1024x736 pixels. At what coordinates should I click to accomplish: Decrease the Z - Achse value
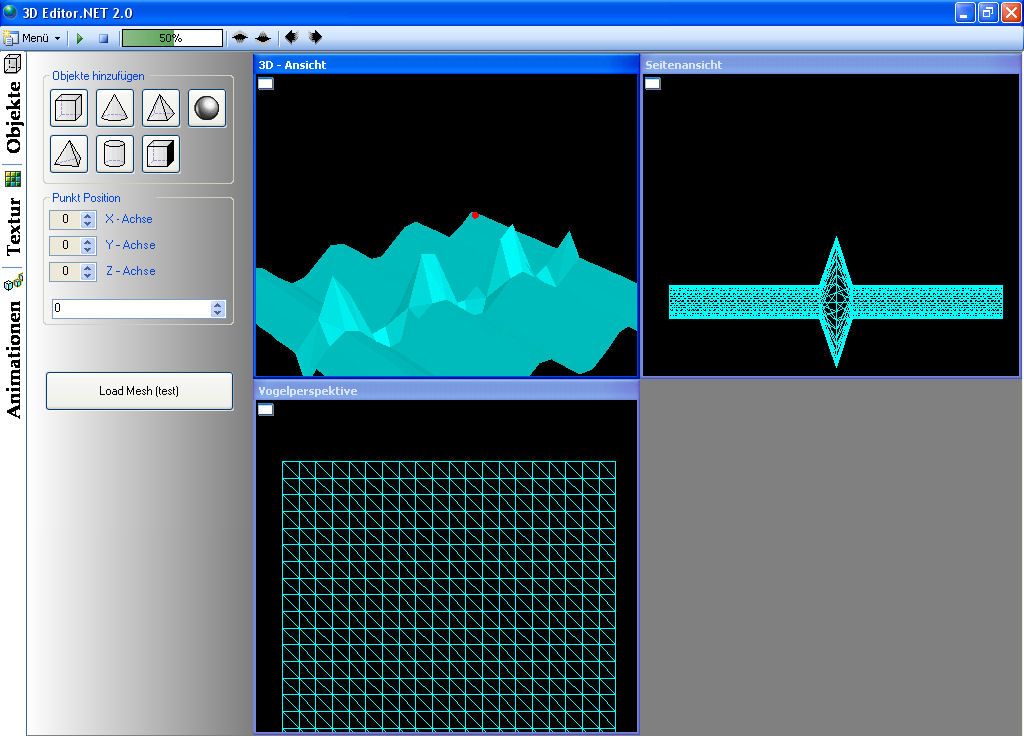coord(88,275)
